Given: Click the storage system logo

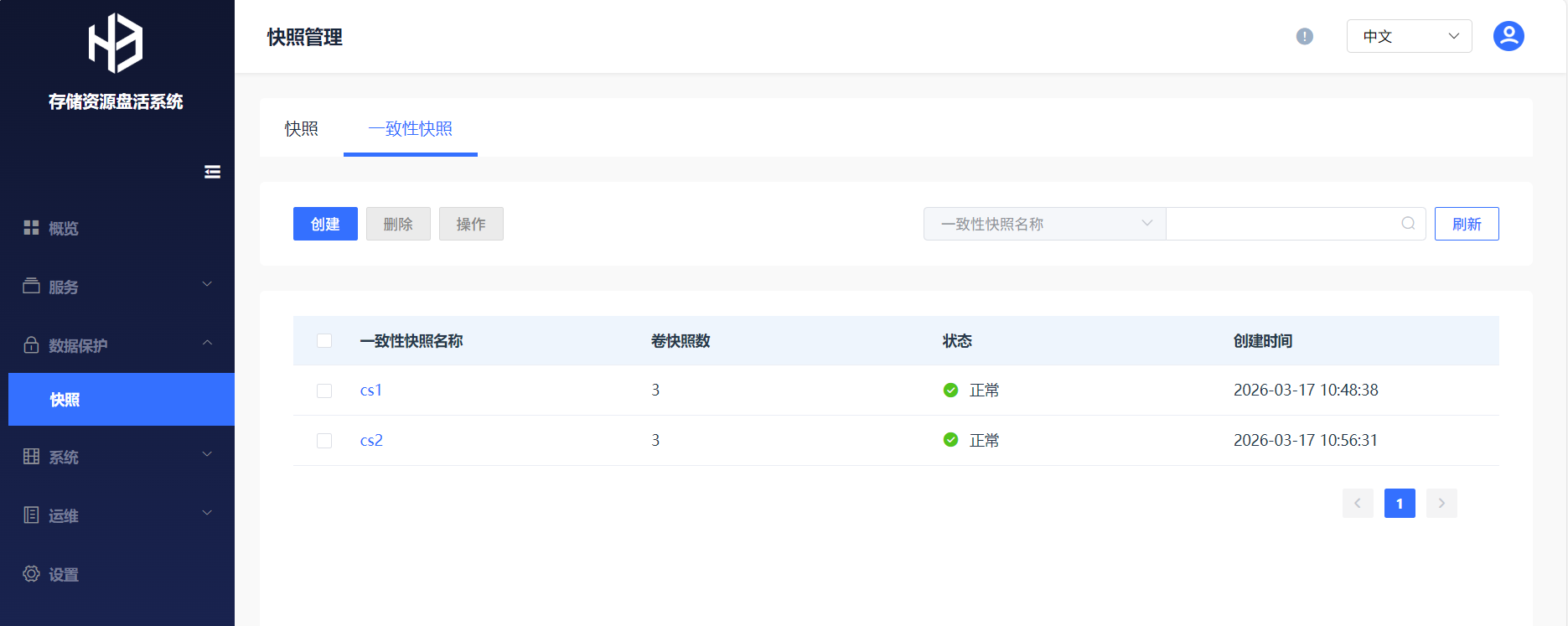Looking at the screenshot, I should (116, 43).
